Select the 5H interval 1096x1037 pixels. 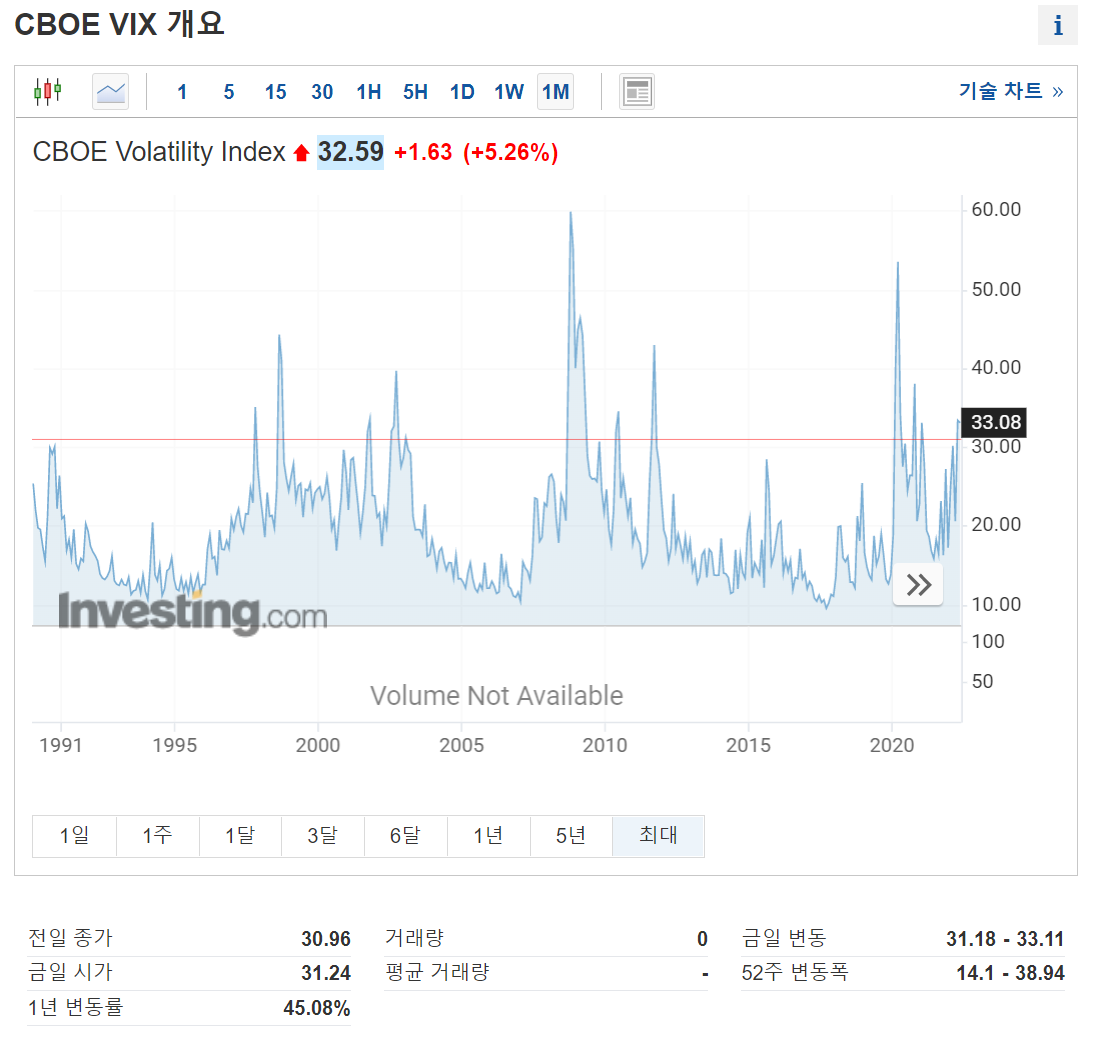coord(415,92)
